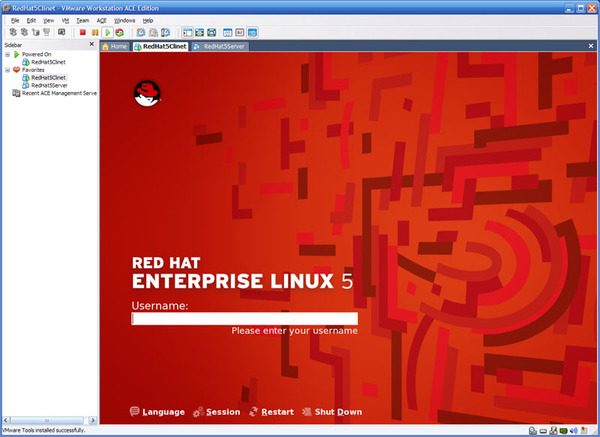This screenshot has width=600, height=437.
Task: Click the green Power On play button
Action: coord(108,33)
